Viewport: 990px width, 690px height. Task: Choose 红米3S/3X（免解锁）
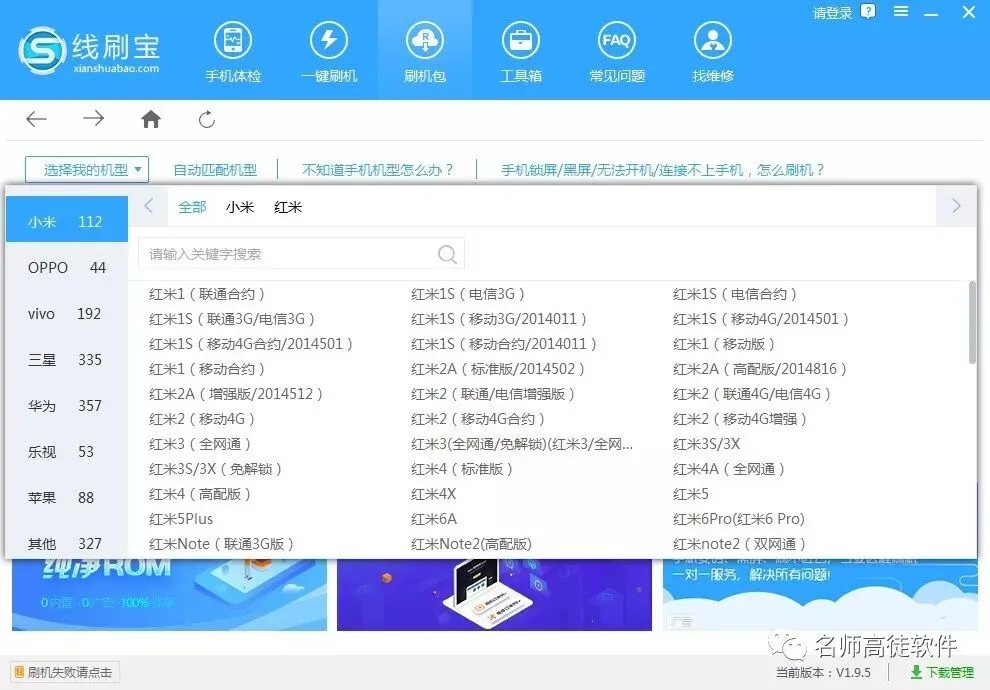[x=215, y=469]
